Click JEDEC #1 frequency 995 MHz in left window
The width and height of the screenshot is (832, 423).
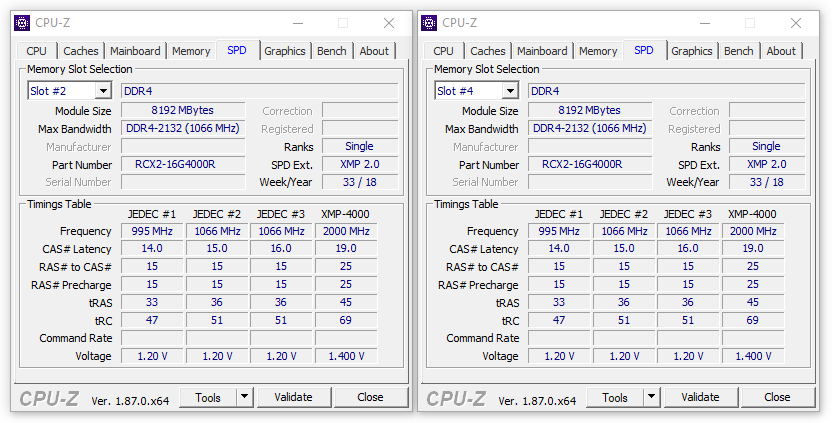[152, 231]
